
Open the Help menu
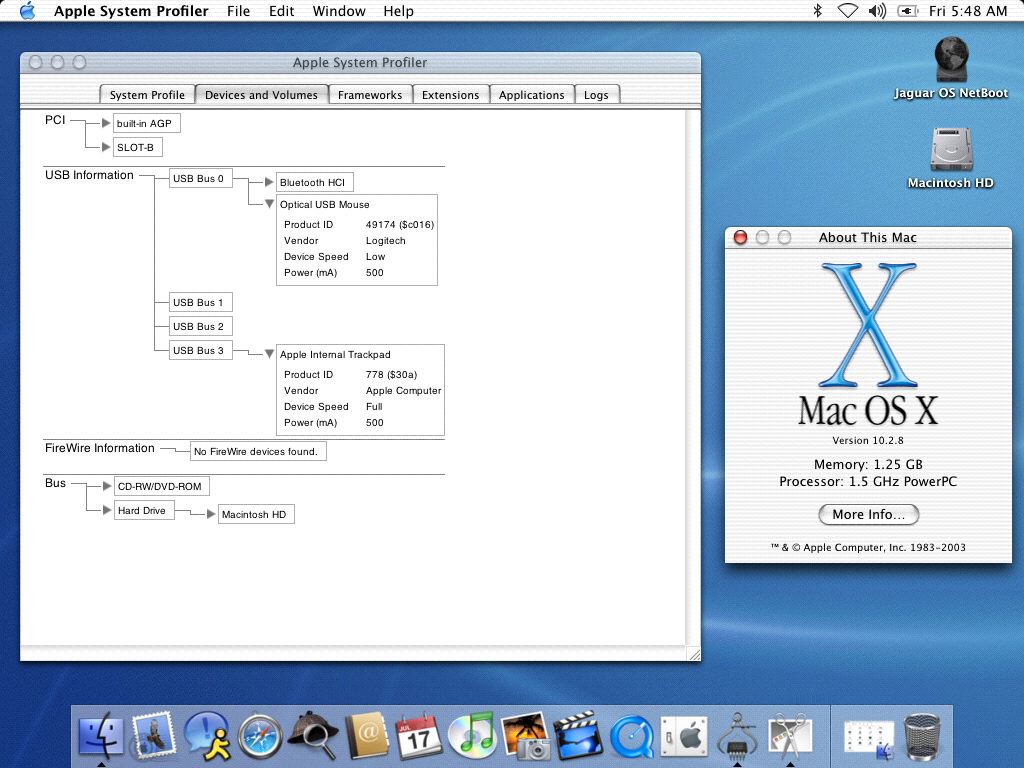pos(398,11)
